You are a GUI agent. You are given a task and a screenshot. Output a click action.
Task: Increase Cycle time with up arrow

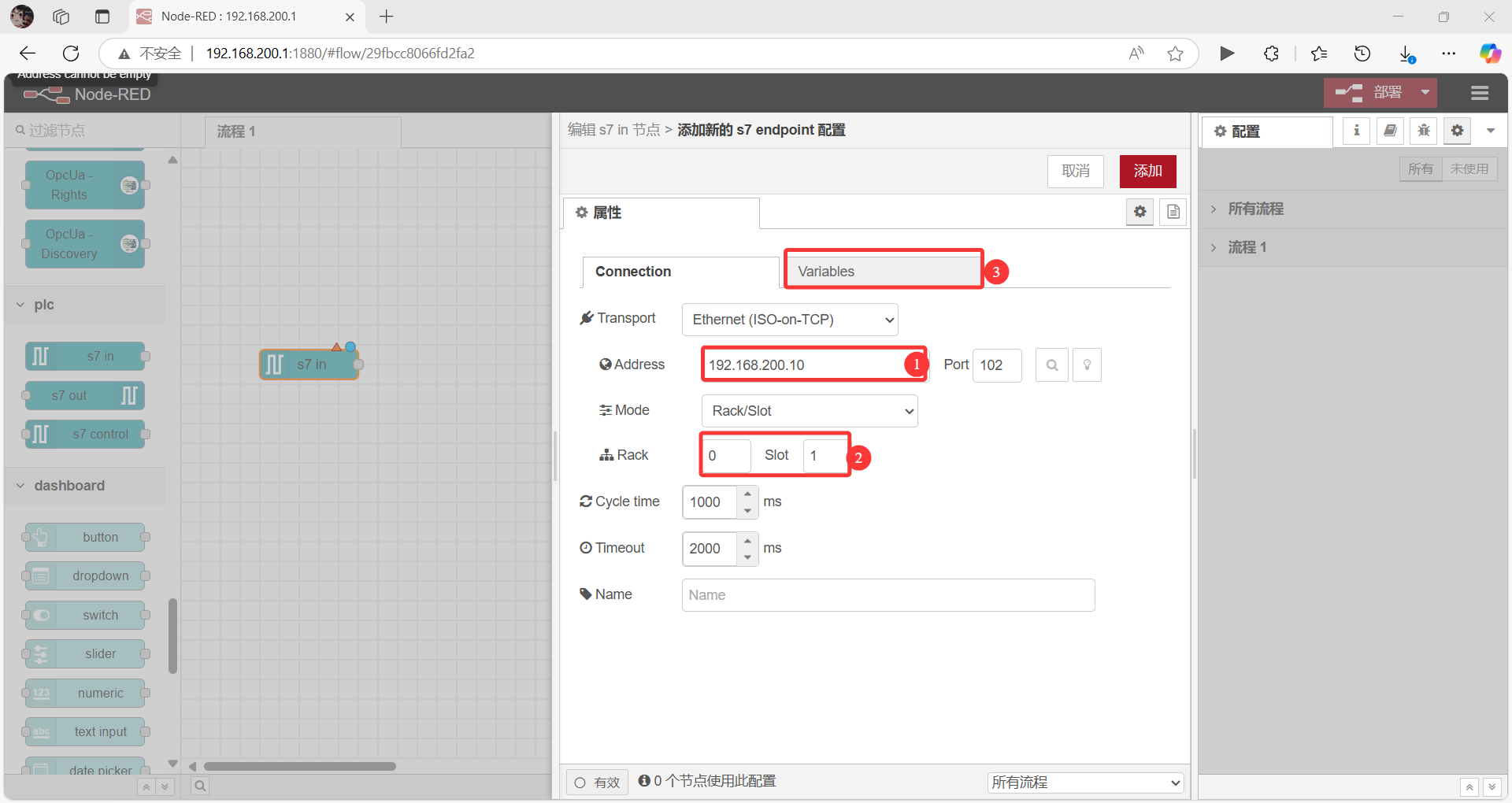(x=747, y=494)
